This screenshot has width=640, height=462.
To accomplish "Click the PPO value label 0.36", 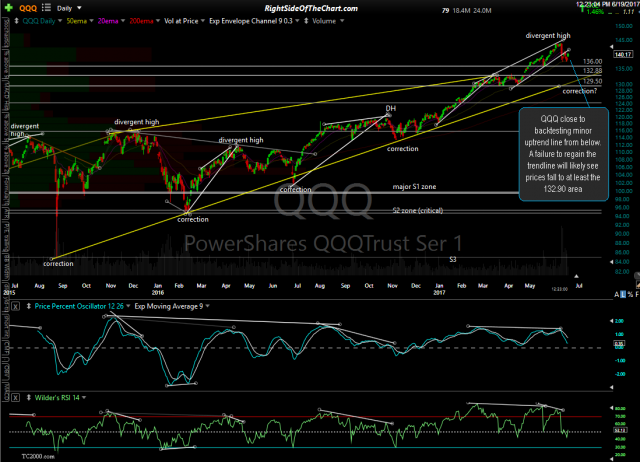I will pyautogui.click(x=619, y=344).
